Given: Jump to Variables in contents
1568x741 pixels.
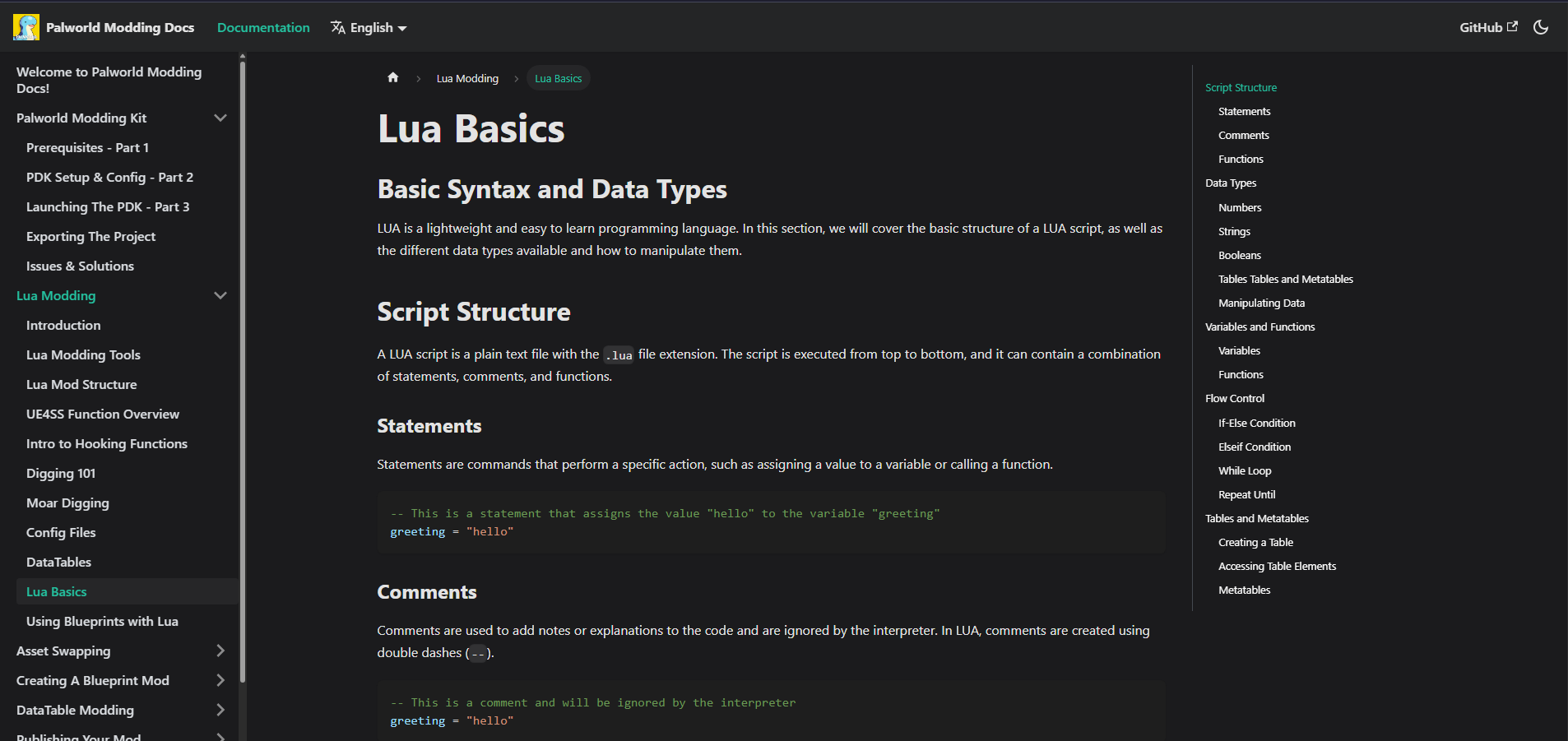Looking at the screenshot, I should pos(1239,350).
